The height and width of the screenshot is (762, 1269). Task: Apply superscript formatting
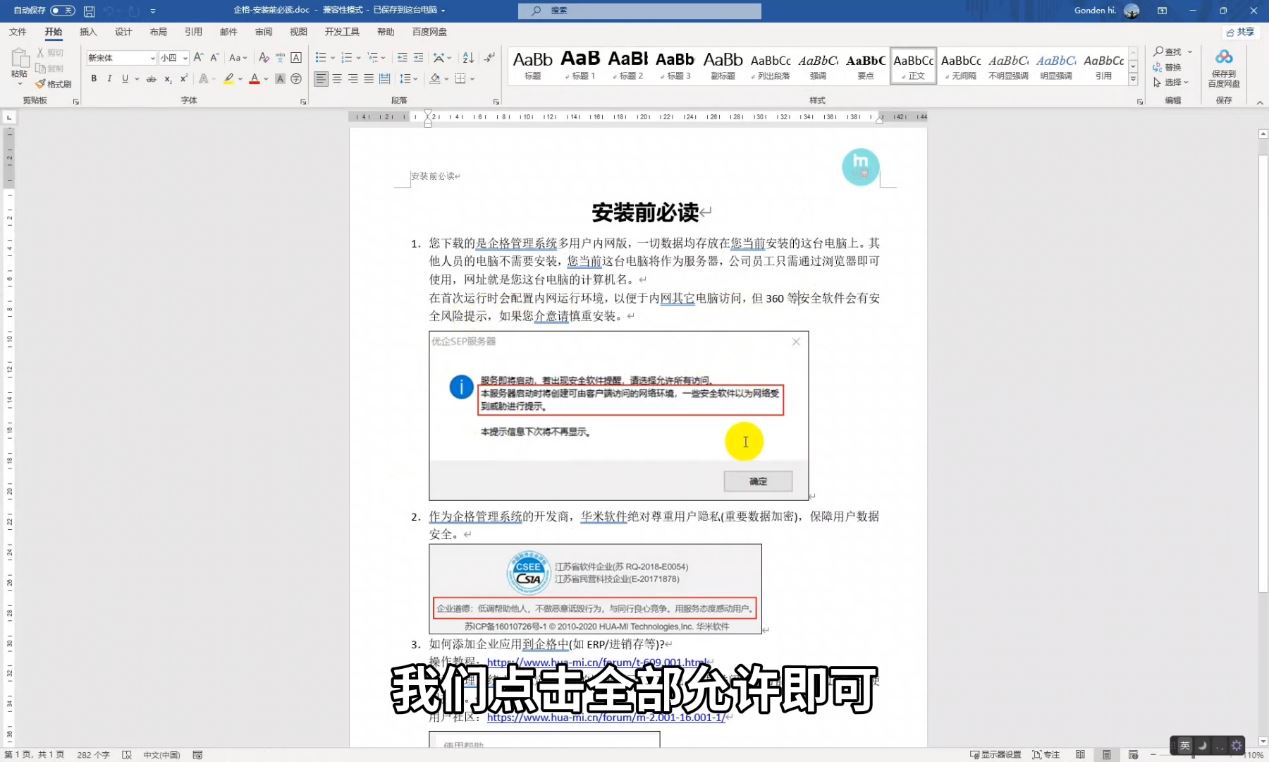click(x=182, y=78)
